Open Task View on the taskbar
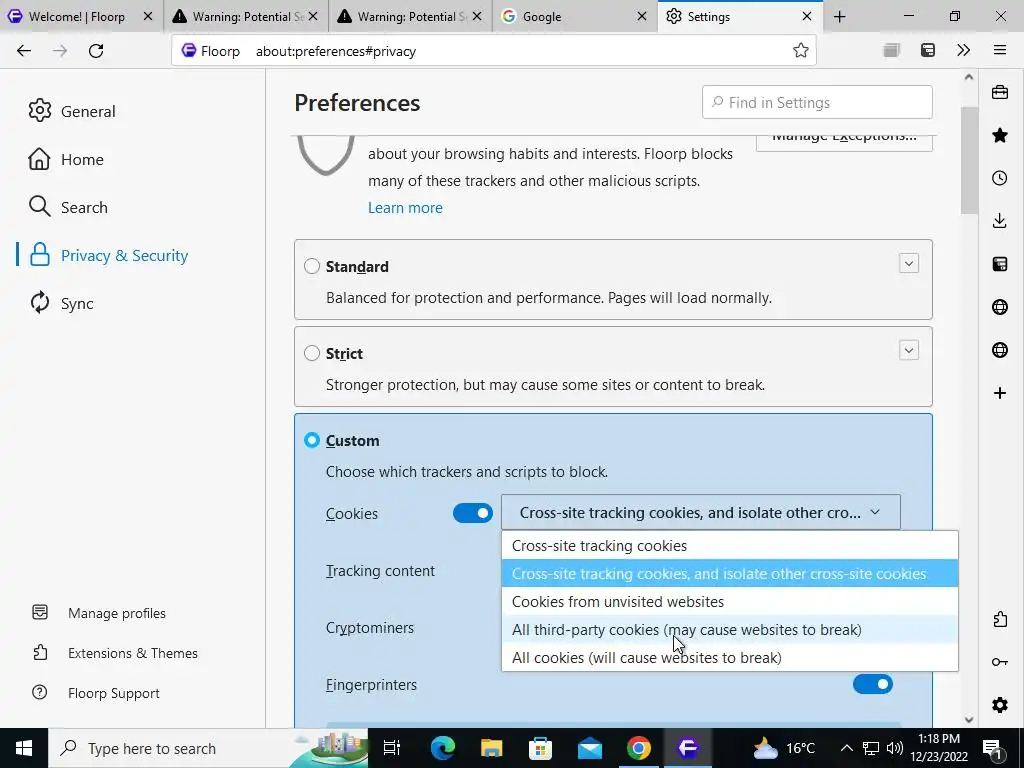This screenshot has width=1024, height=768. pyautogui.click(x=392, y=748)
